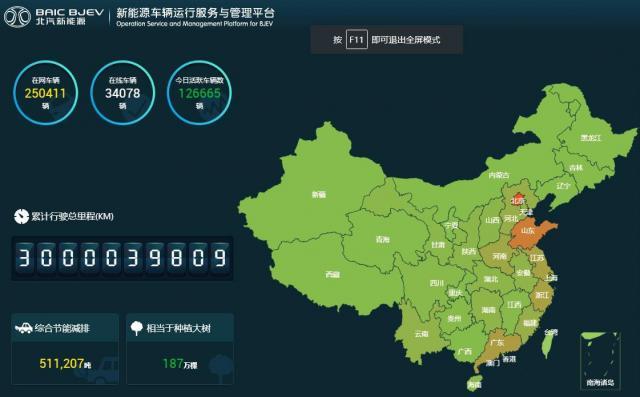Select the 250411 networked vehicles circle

45,93
